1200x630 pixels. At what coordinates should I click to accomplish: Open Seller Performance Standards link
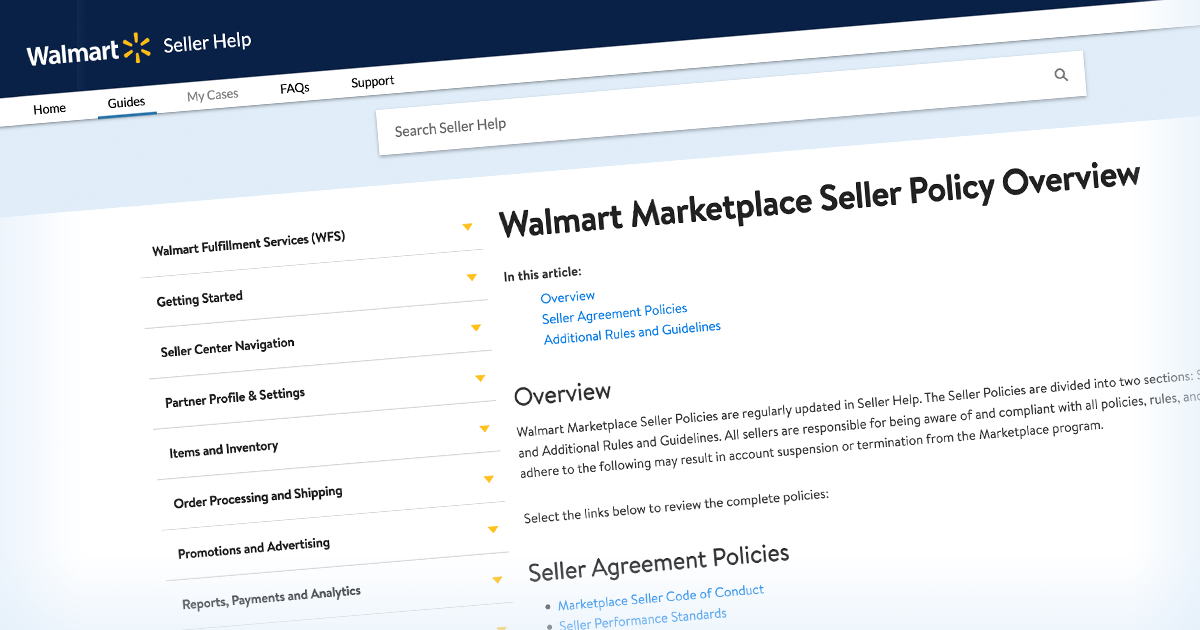point(643,620)
